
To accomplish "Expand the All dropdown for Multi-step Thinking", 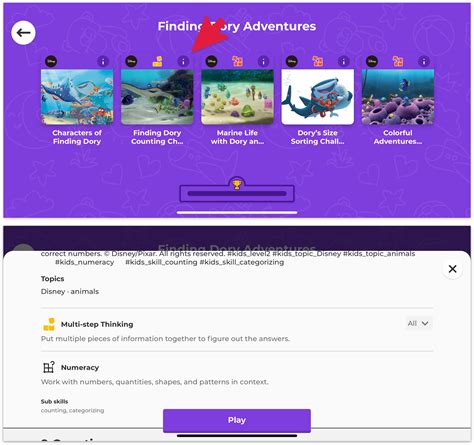I will point(418,323).
